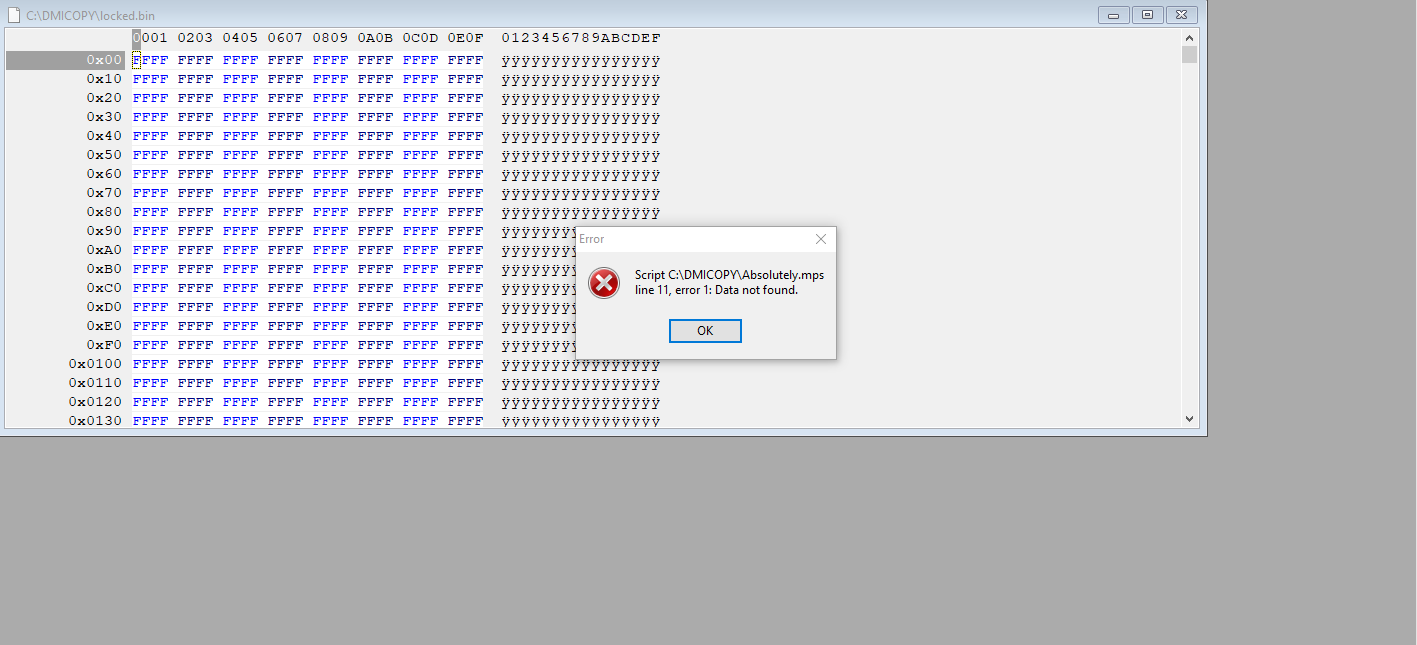Minimize the locked.bin window
Viewport: 1417px width, 645px height.
(1113, 15)
